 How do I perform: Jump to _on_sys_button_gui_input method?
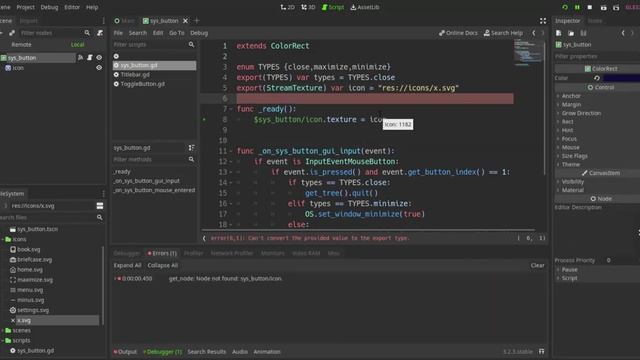(147, 181)
